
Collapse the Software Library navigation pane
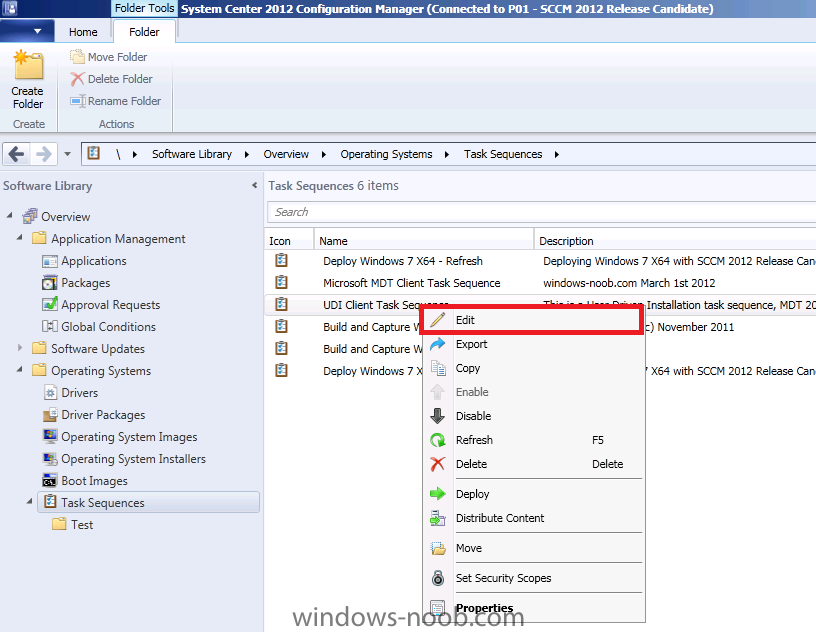pyautogui.click(x=254, y=185)
